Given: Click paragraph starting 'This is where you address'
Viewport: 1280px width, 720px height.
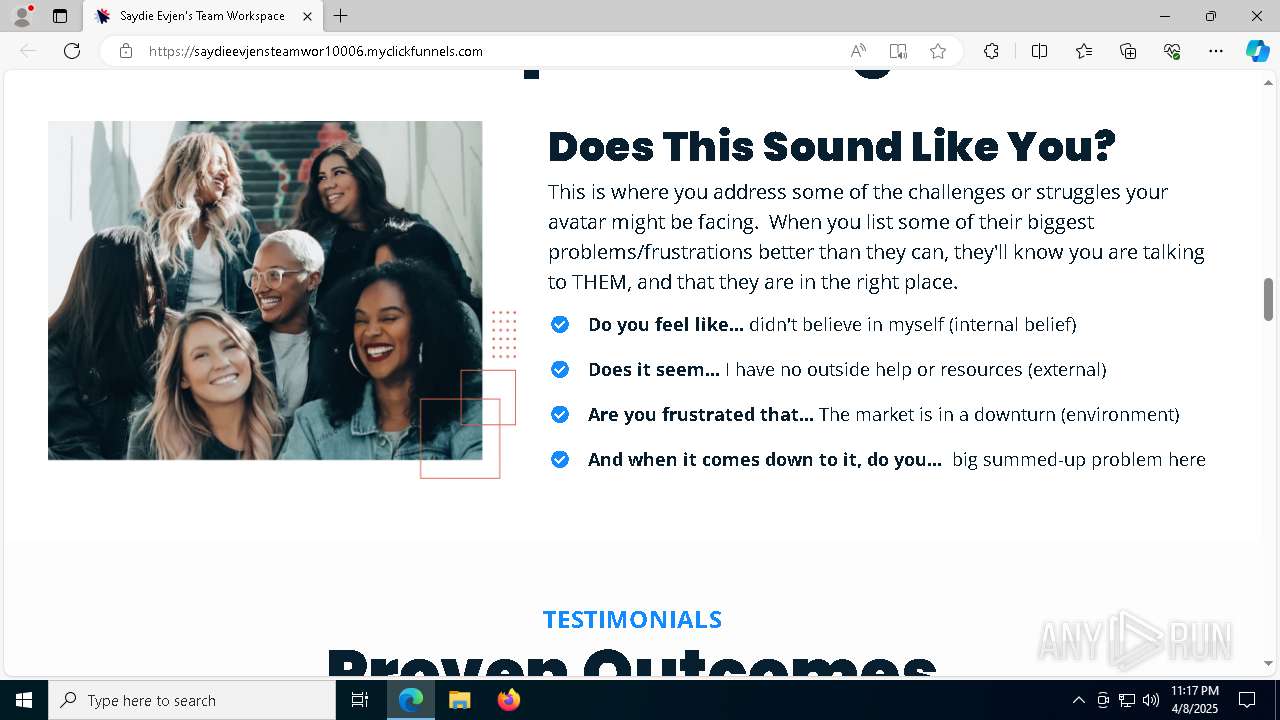Looking at the screenshot, I should [876, 236].
